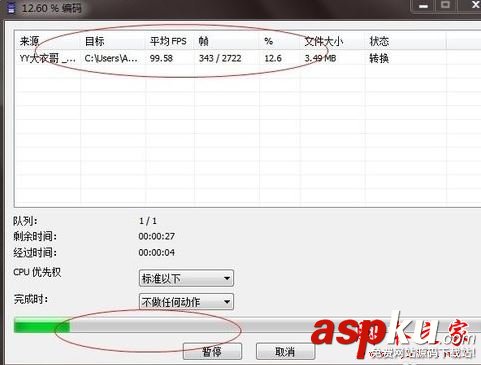Click the 12.6 percent cell
This screenshot has width=481, height=365.
click(273, 58)
